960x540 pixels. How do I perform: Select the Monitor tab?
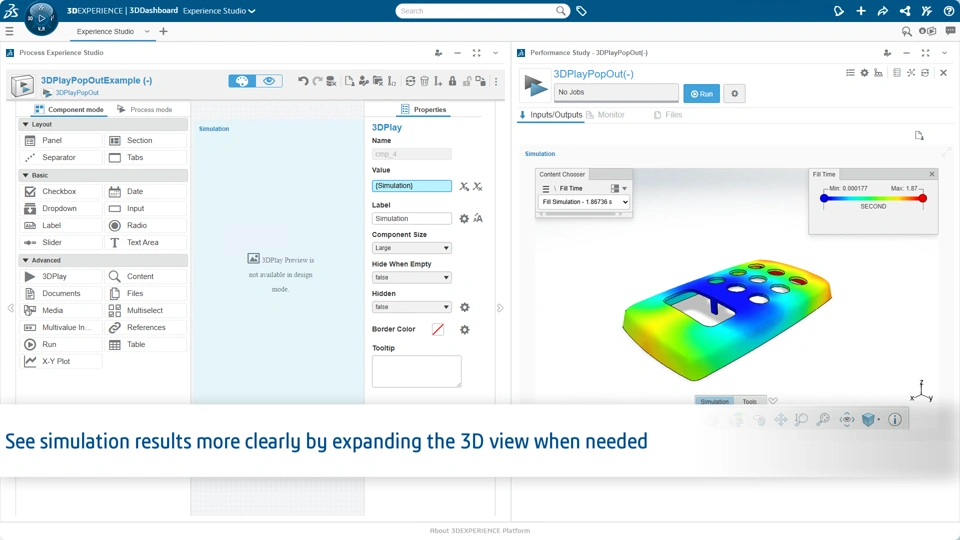coord(606,114)
